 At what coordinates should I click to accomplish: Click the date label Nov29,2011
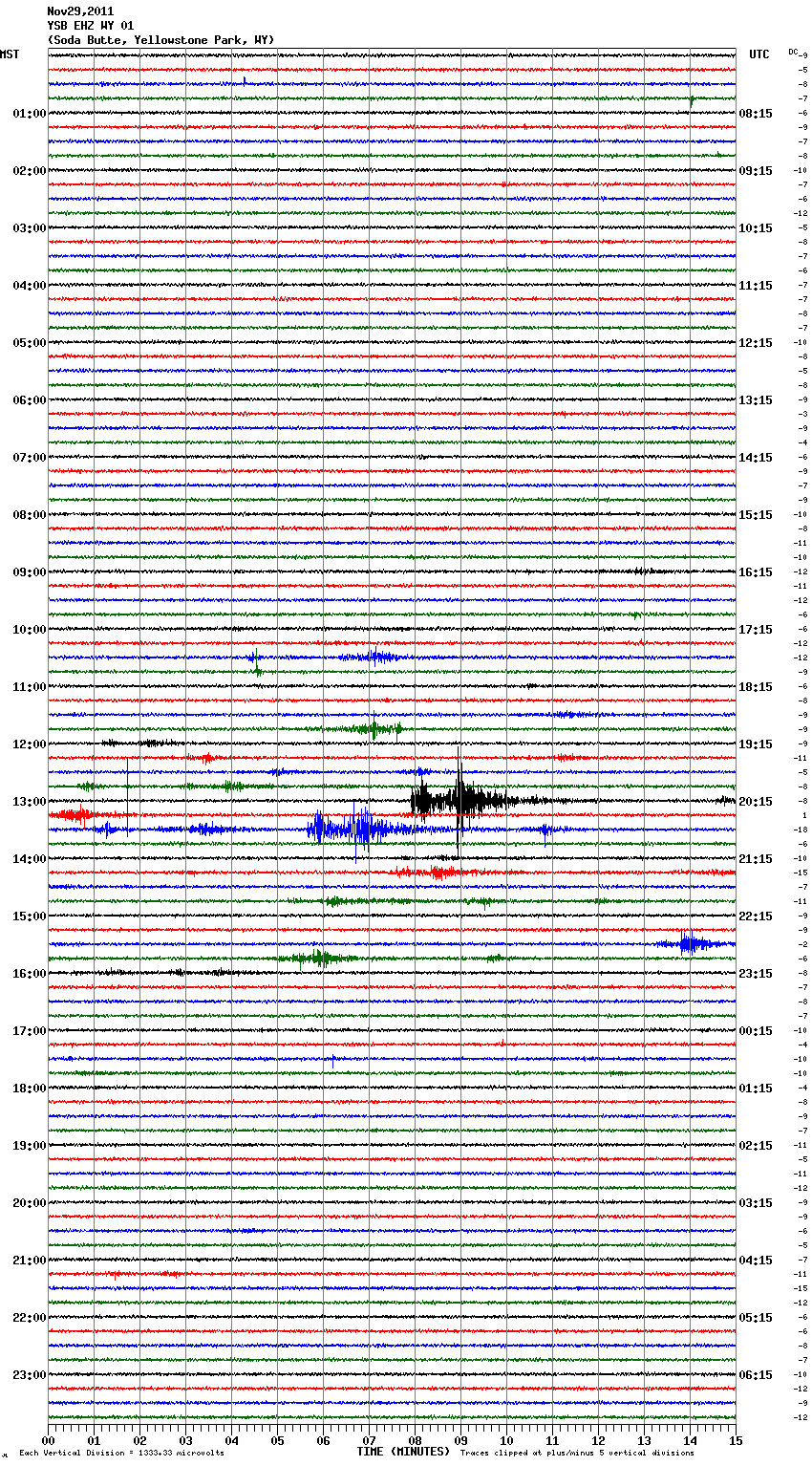80,11
